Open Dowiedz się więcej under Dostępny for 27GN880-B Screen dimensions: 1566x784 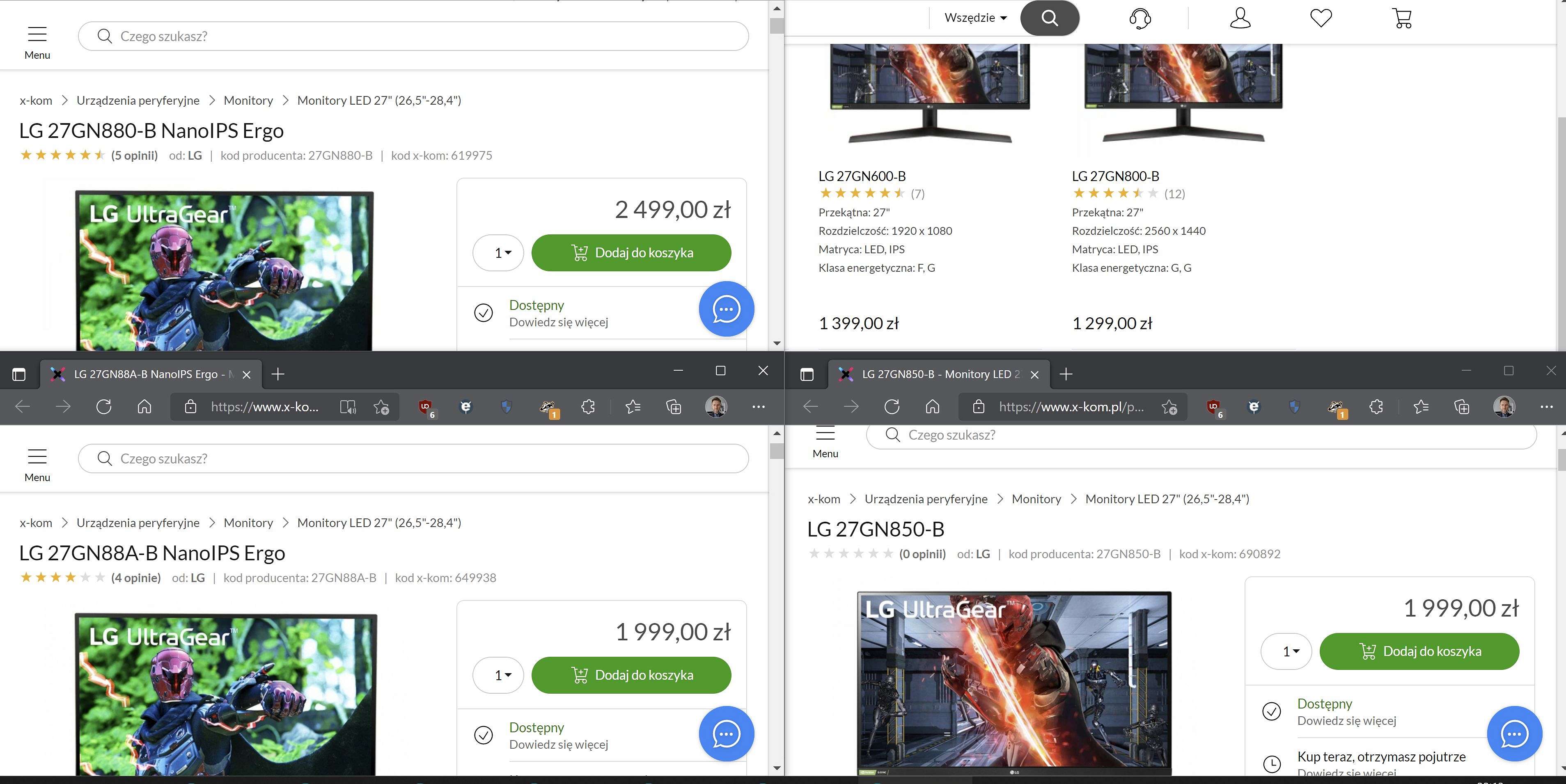pos(559,322)
